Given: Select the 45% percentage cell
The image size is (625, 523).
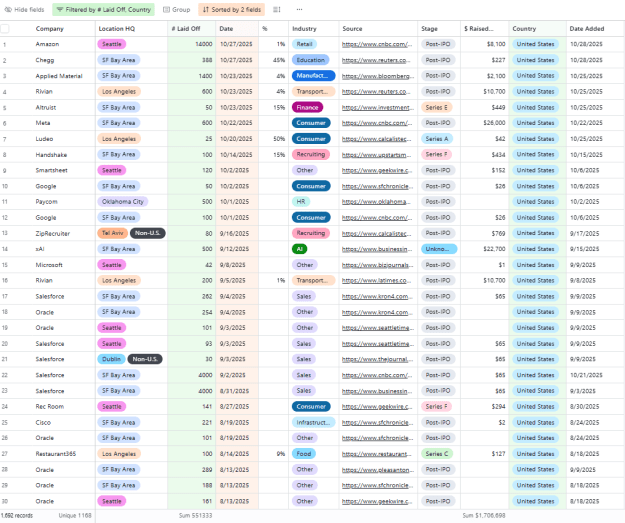Looking at the screenshot, I should pyautogui.click(x=273, y=60).
